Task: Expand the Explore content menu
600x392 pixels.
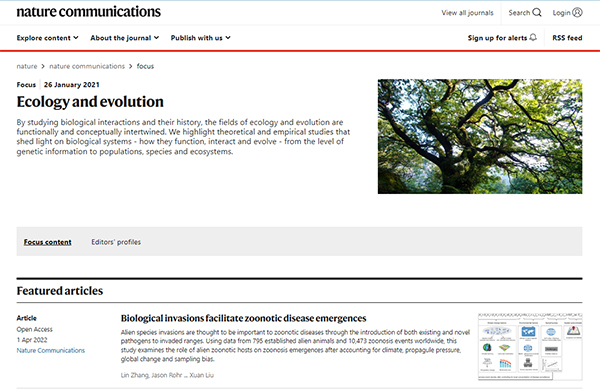Action: point(47,38)
